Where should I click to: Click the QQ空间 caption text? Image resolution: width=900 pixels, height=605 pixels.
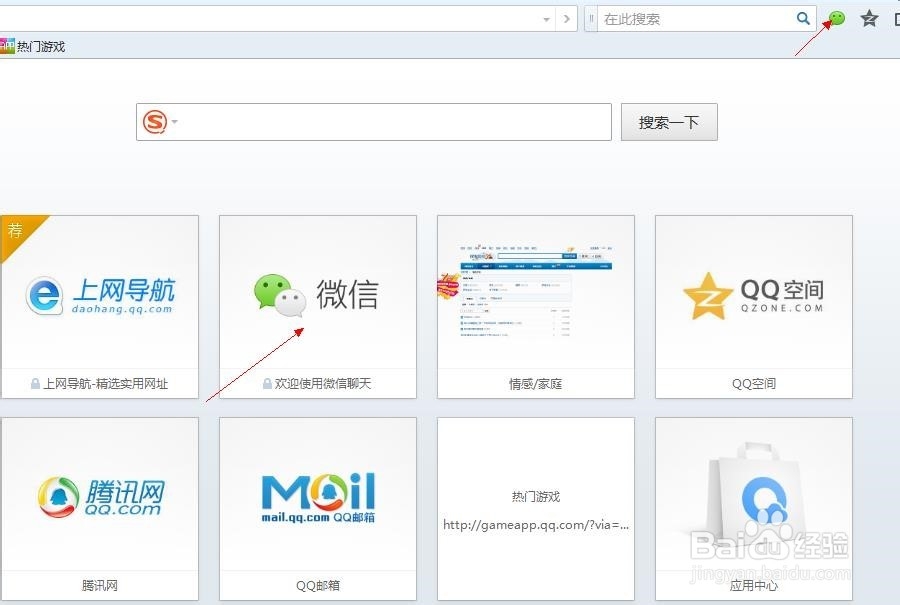[754, 383]
